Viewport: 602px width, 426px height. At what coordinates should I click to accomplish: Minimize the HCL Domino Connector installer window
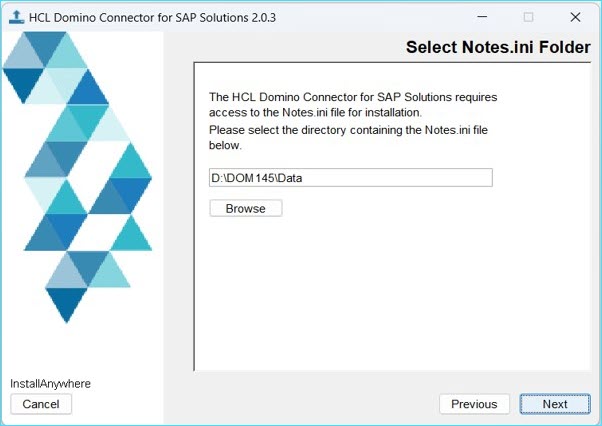[x=482, y=17]
